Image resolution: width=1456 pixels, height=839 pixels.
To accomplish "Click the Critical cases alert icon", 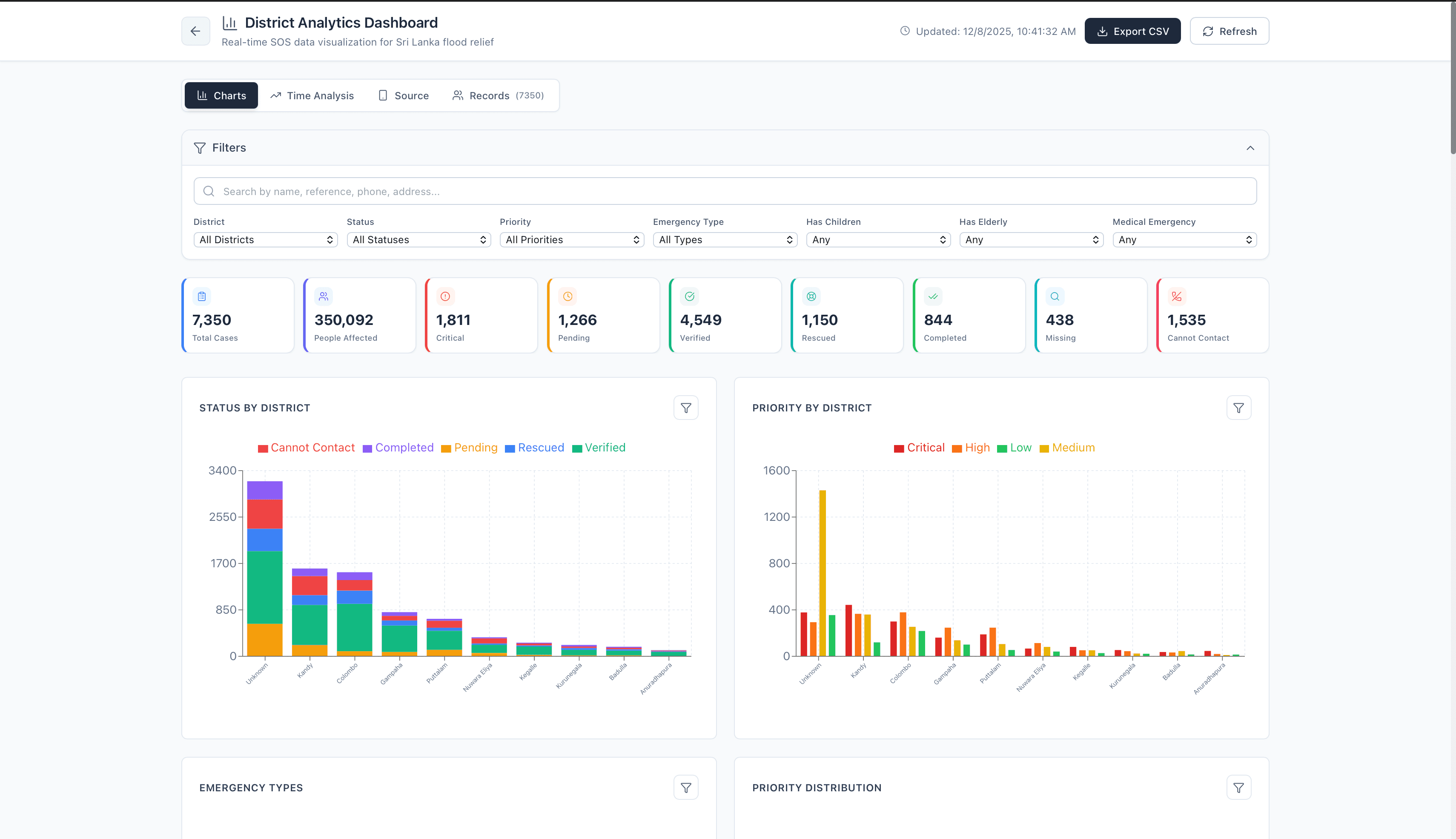I will point(445,296).
